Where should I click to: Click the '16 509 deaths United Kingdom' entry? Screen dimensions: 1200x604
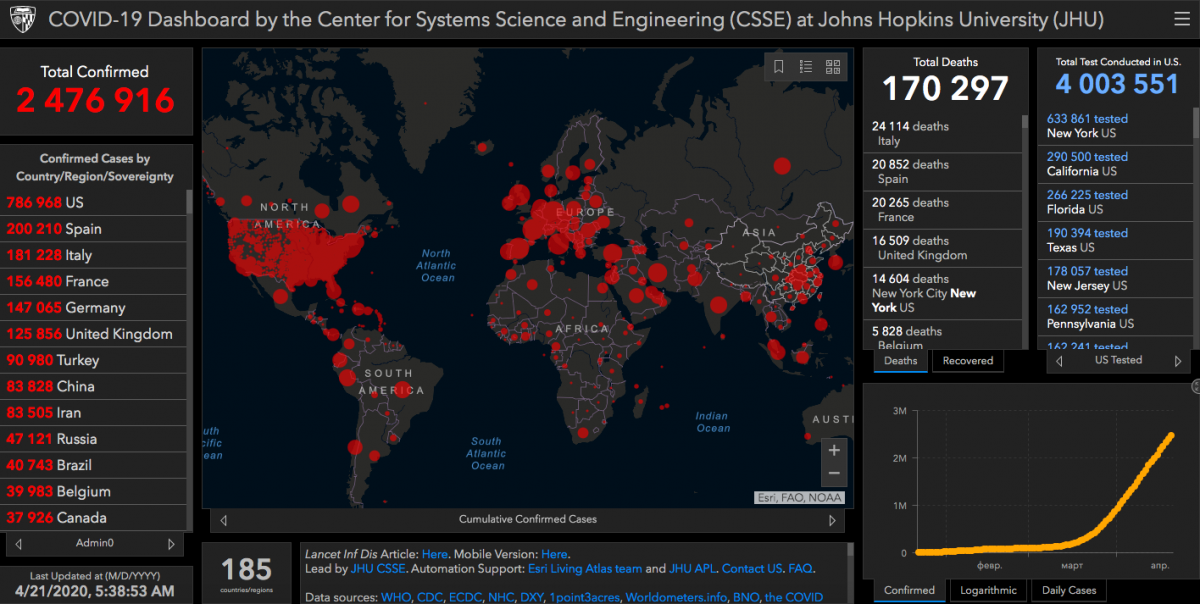coord(943,248)
